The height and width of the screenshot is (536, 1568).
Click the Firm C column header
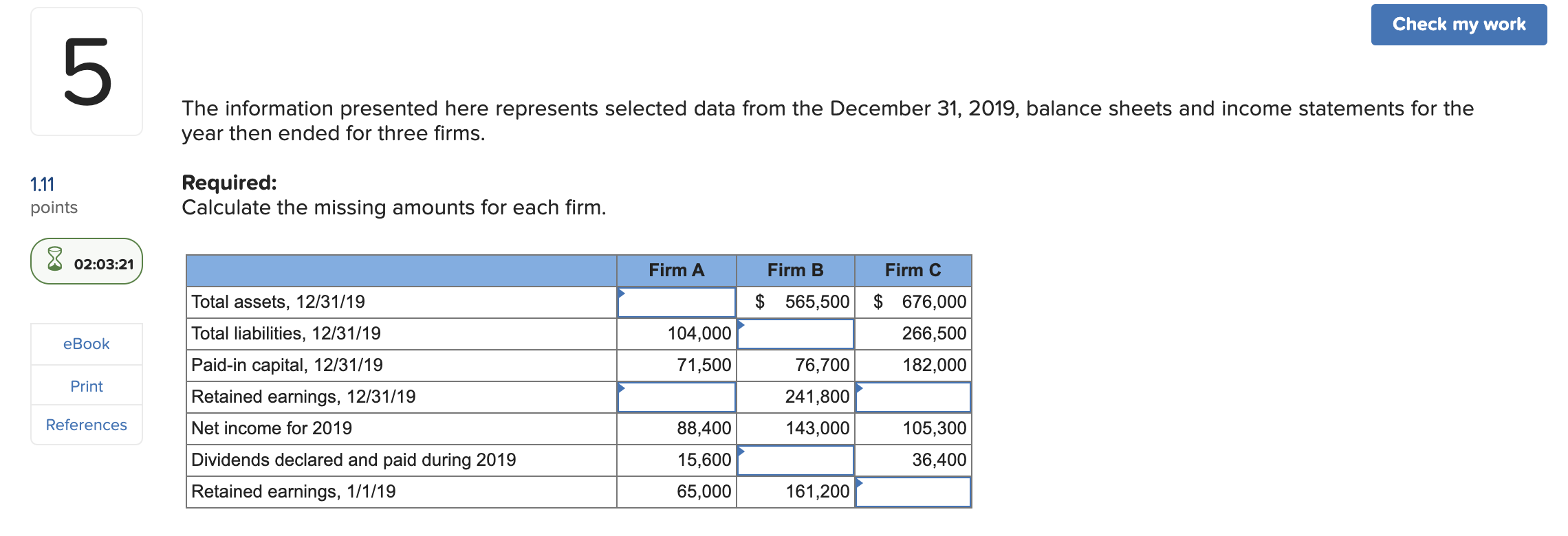click(913, 270)
